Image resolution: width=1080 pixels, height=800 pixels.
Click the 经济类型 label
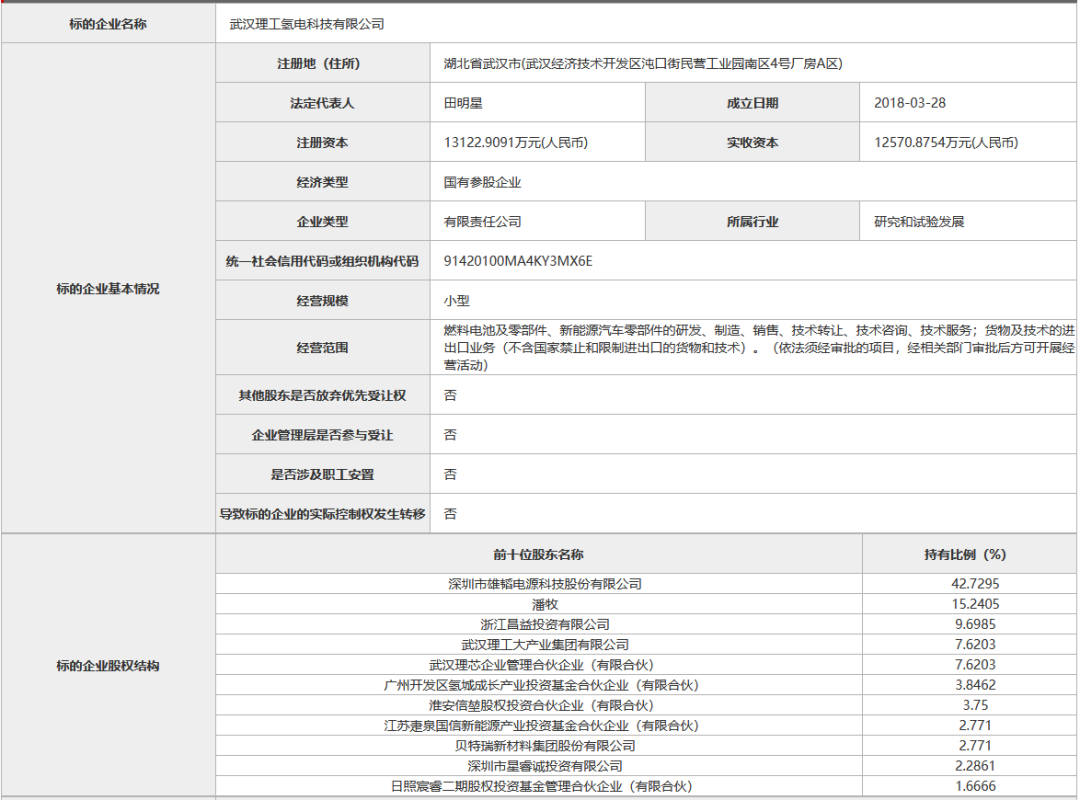322,183
